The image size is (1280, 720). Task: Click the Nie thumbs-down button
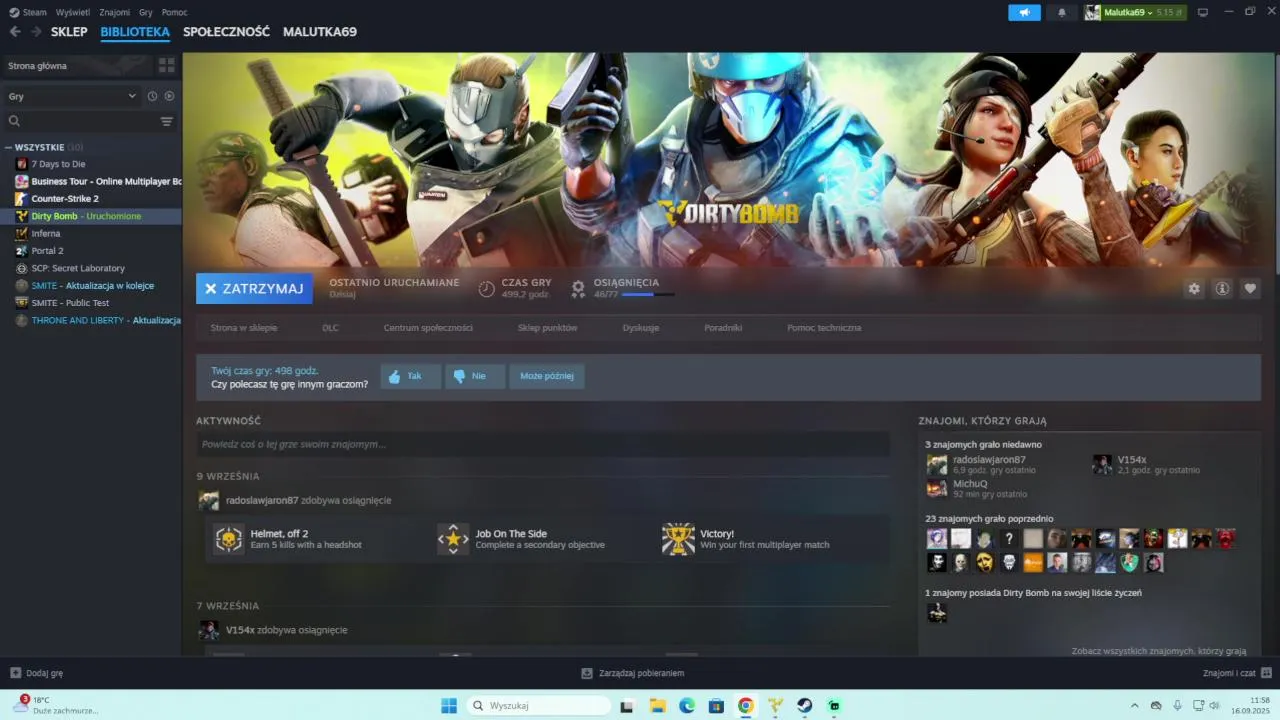pos(475,376)
